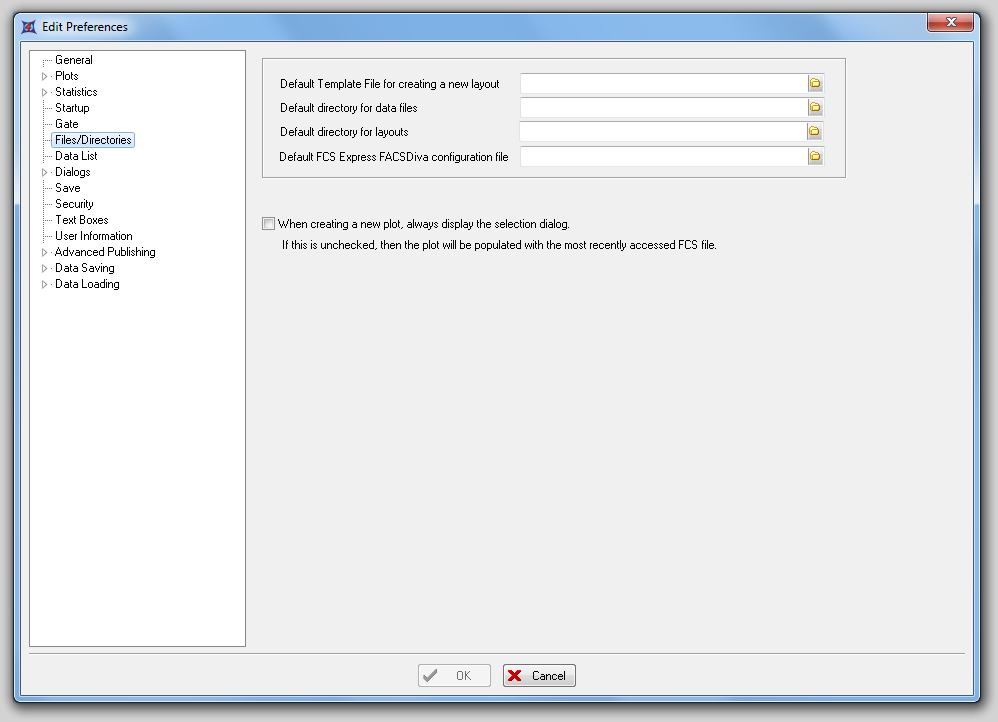This screenshot has width=998, height=722.
Task: Browse for default template file folder icon
Action: tap(815, 84)
